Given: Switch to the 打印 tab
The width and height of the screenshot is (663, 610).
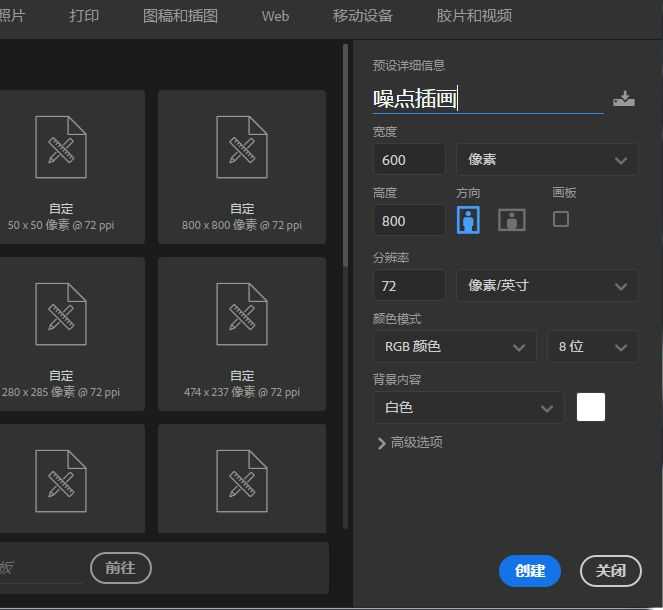Looking at the screenshot, I should coord(84,16).
